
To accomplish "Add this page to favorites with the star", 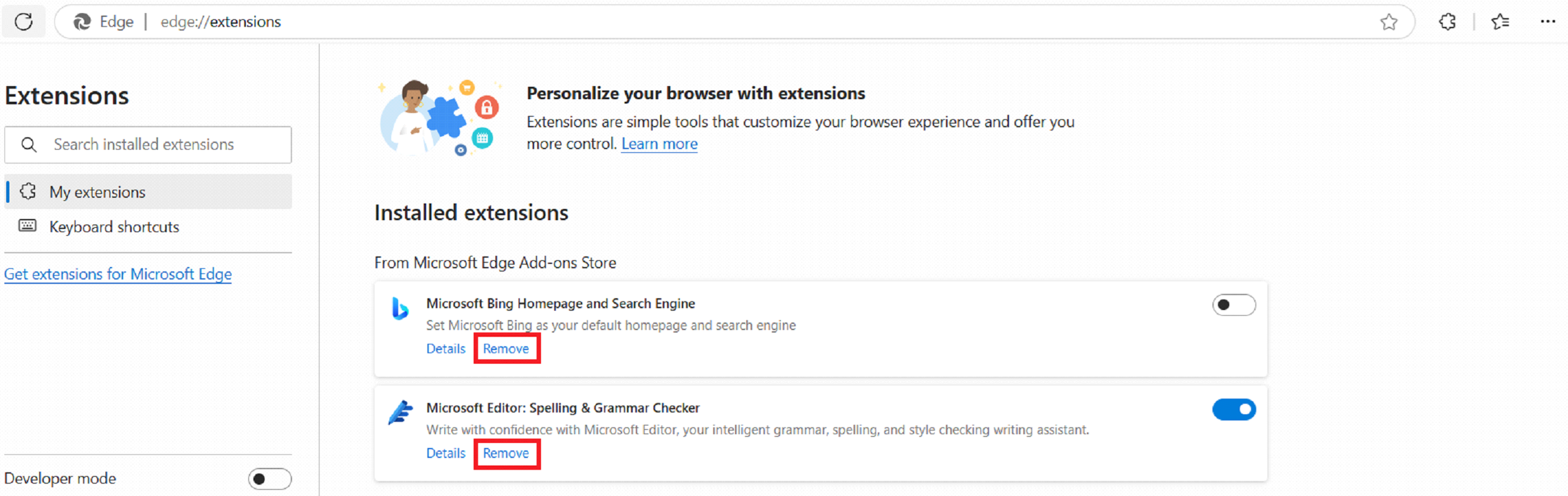I will (x=1388, y=22).
